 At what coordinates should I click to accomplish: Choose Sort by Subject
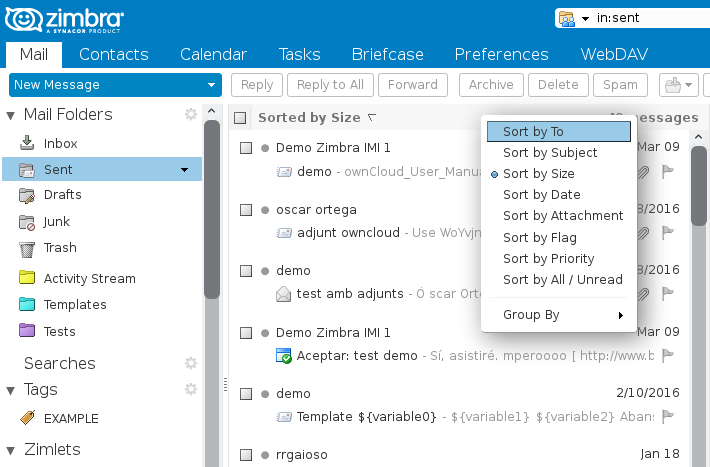(x=559, y=153)
